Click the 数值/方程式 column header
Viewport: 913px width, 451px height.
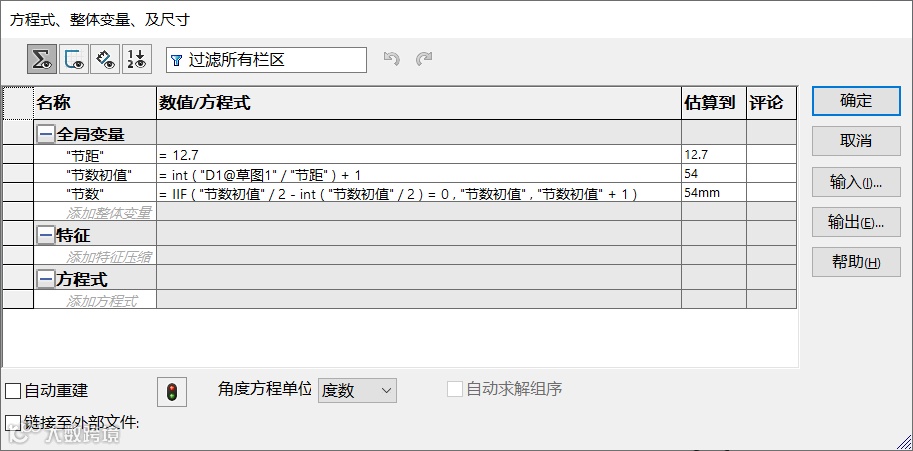pyautogui.click(x=419, y=104)
